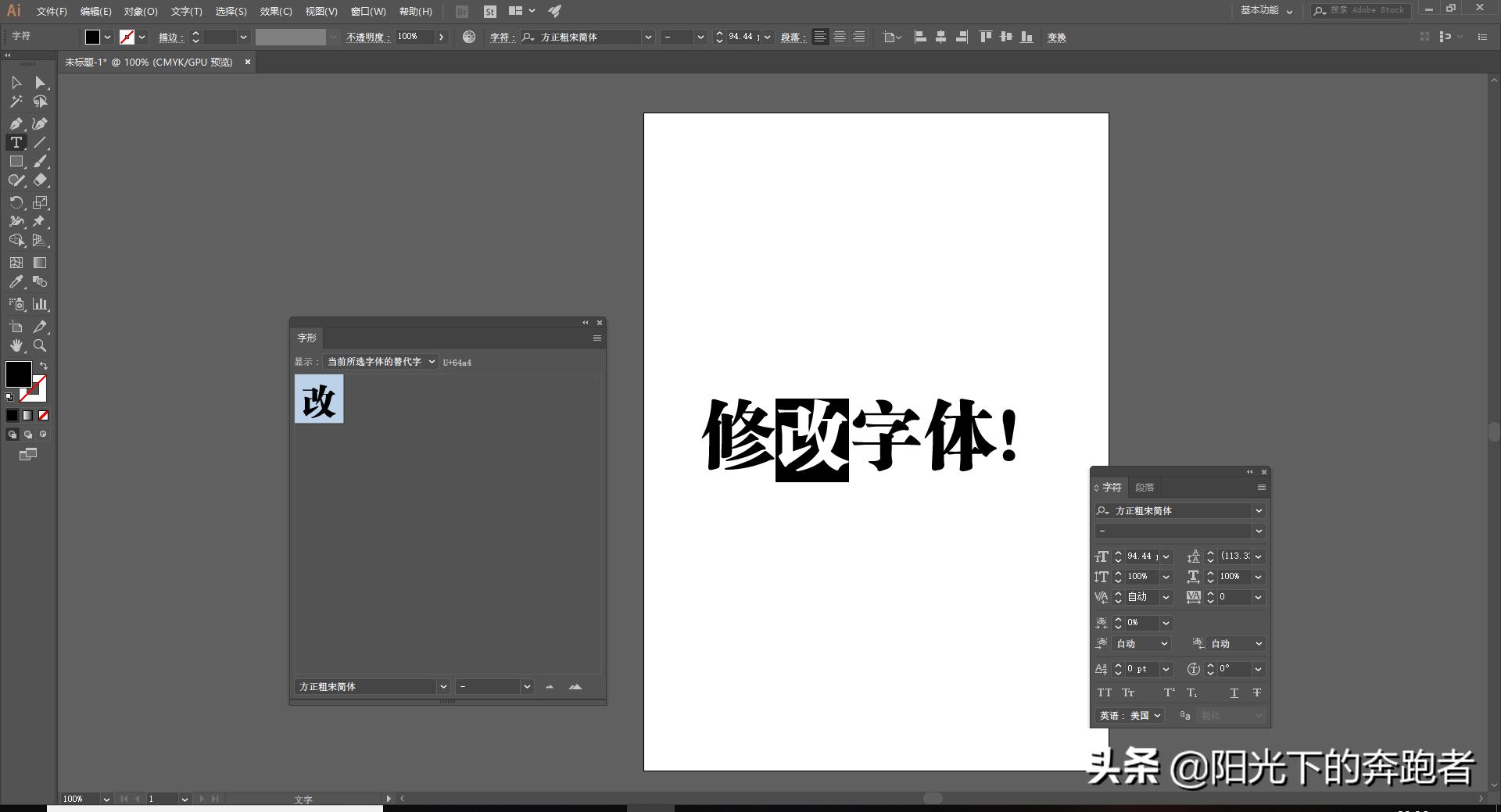Select the Zoom magnifier tool
1501x812 pixels.
pyautogui.click(x=41, y=345)
